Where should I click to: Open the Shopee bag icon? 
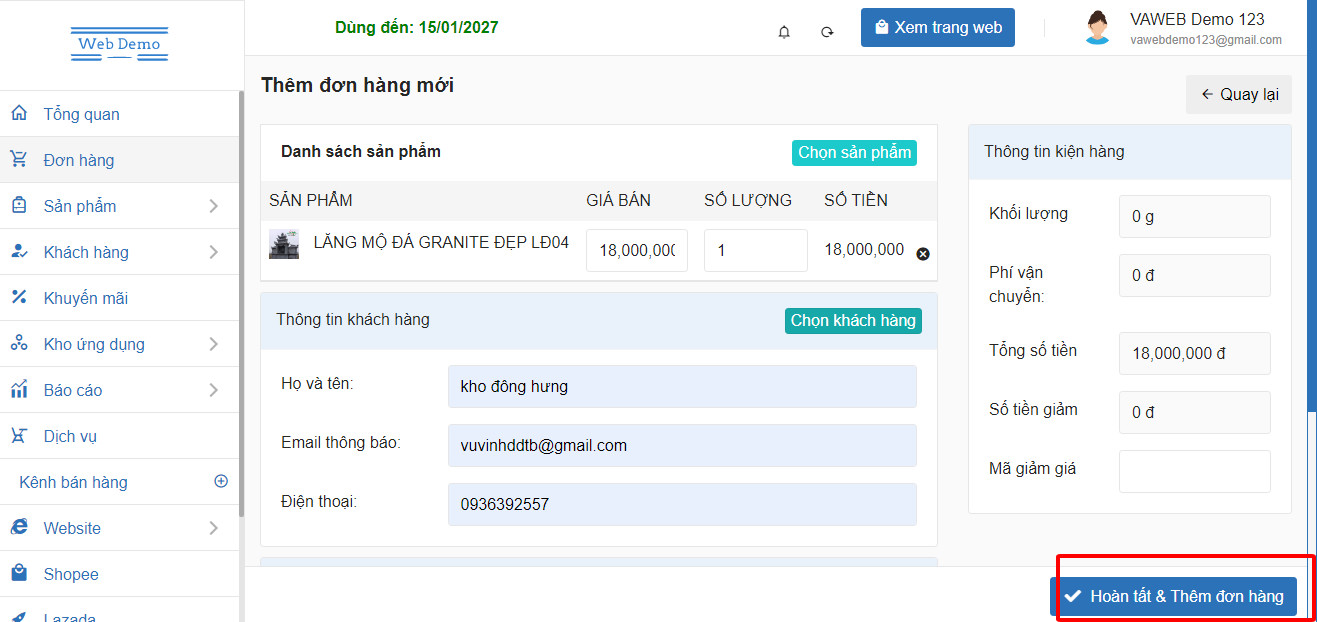click(19, 573)
